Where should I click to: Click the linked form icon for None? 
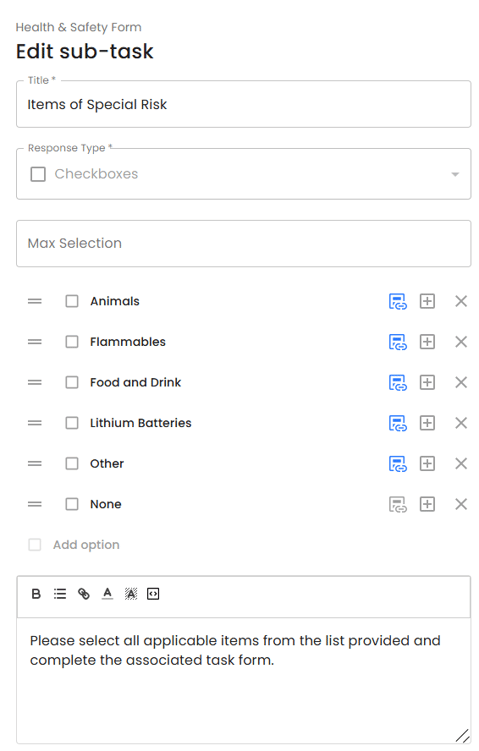pos(398,504)
